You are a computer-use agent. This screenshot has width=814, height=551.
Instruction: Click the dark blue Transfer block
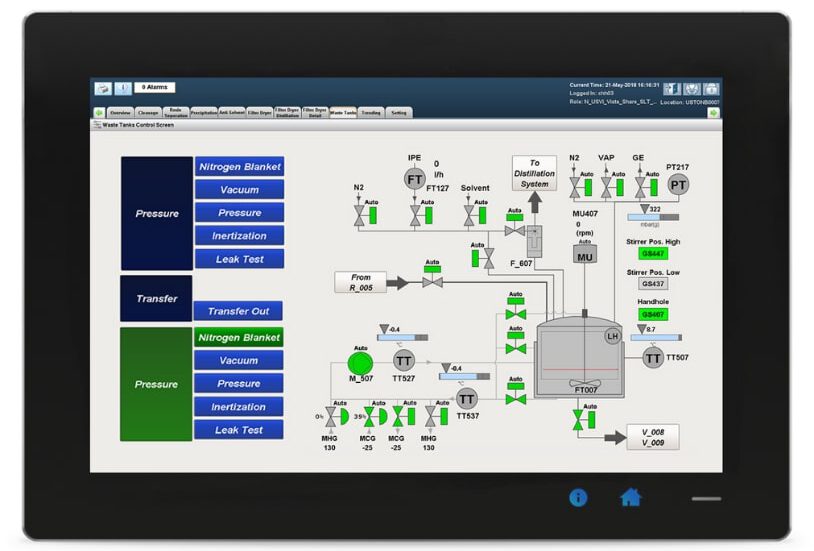coord(156,299)
